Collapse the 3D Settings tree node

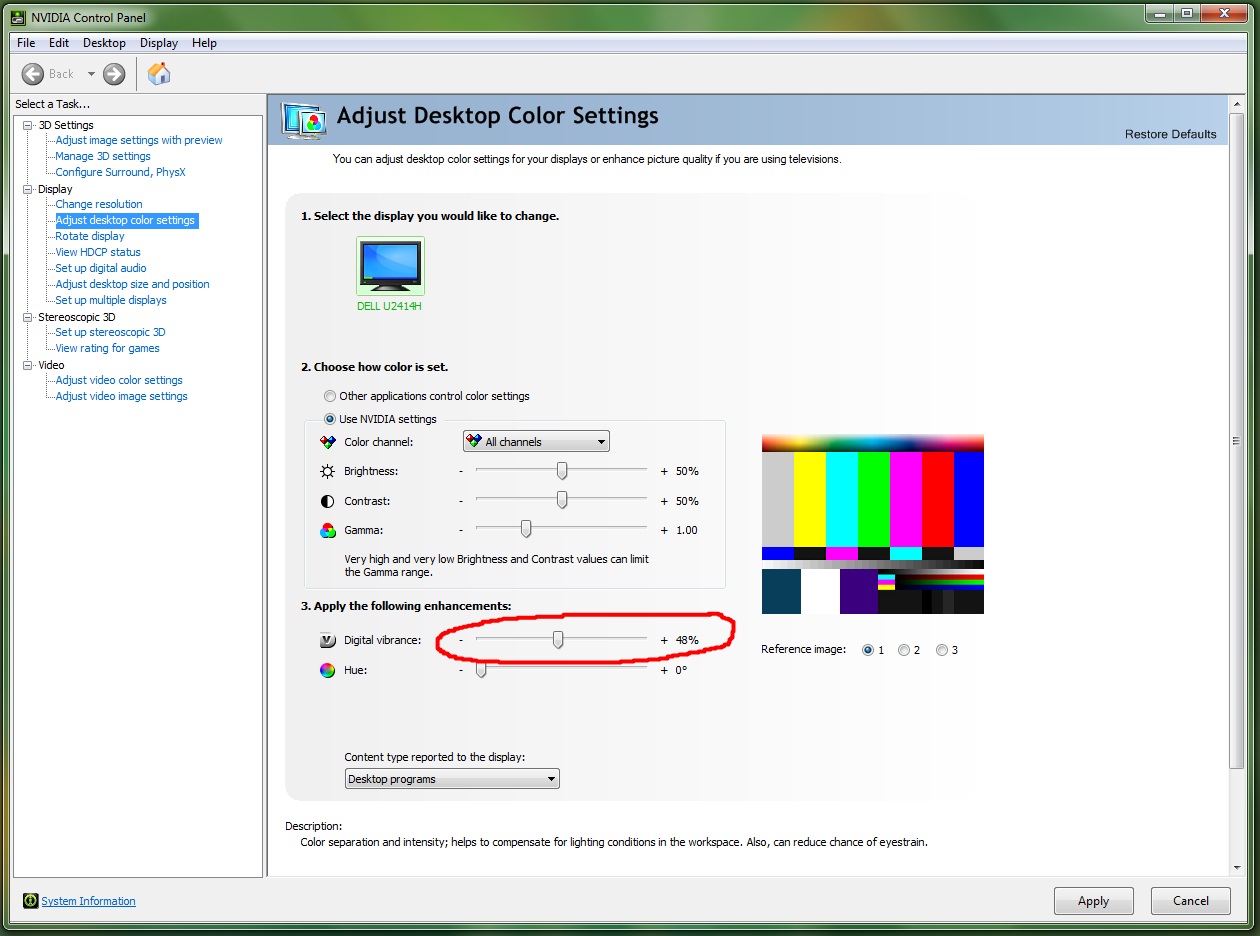[28, 125]
